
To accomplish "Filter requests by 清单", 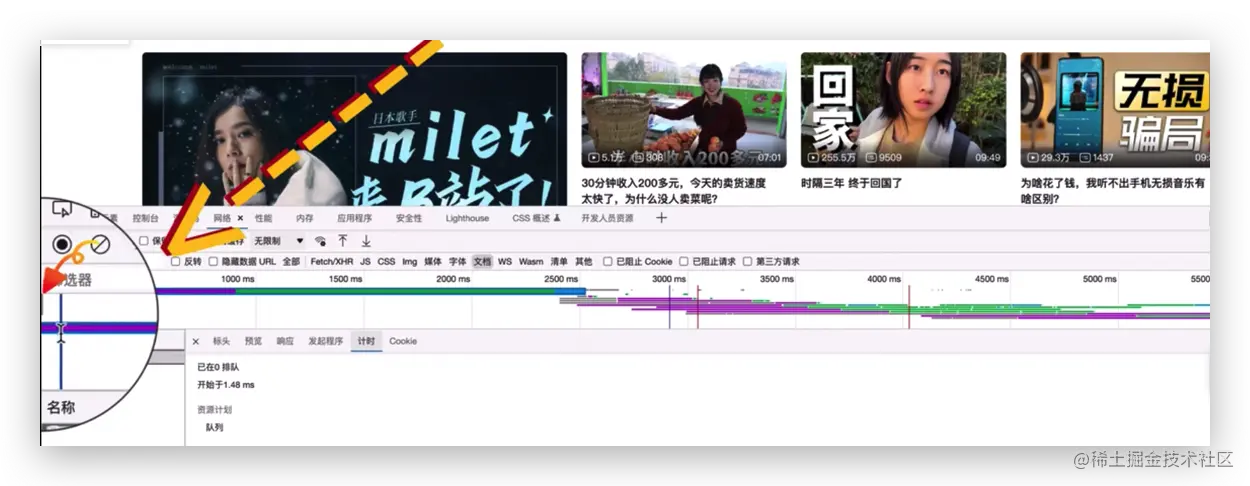I will point(559,262).
